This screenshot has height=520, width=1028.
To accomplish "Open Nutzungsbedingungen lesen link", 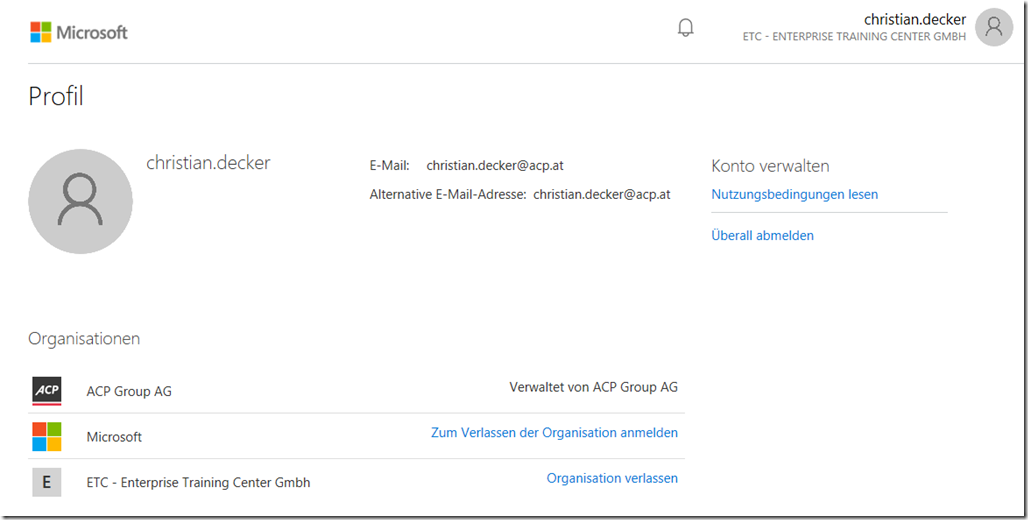I will click(795, 194).
